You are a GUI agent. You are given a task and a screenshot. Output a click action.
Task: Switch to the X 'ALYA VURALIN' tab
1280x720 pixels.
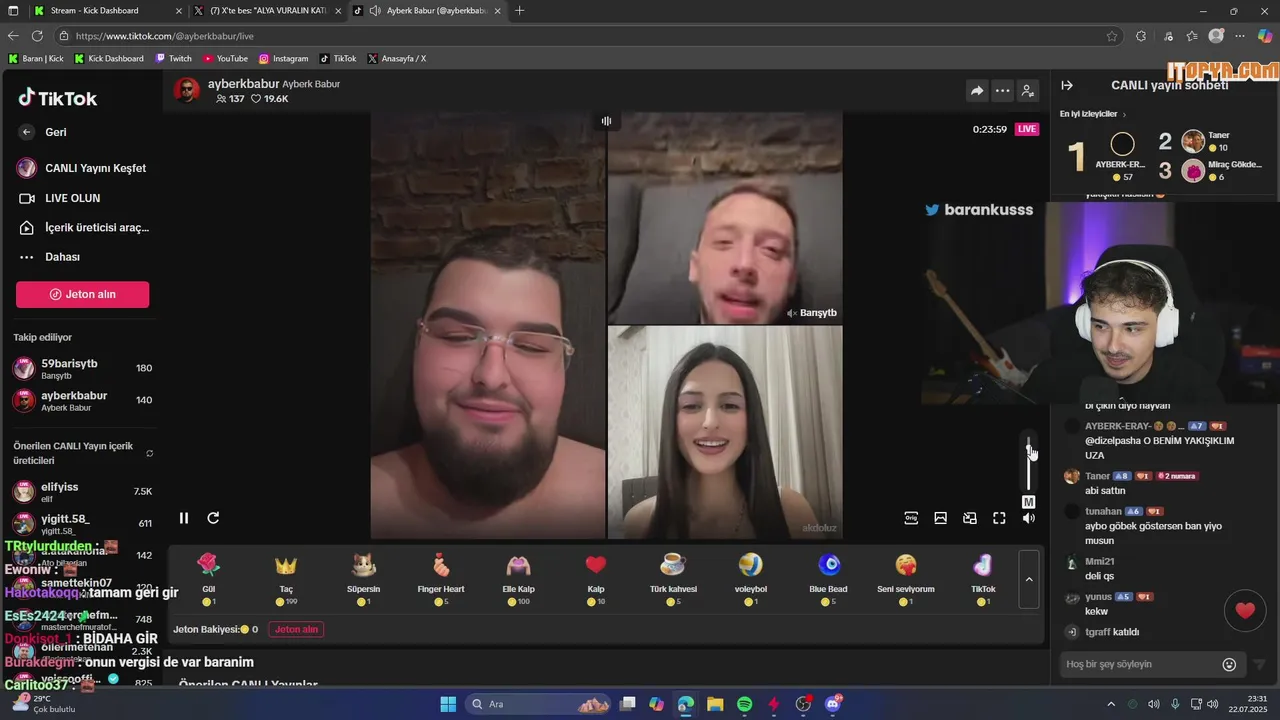click(265, 10)
